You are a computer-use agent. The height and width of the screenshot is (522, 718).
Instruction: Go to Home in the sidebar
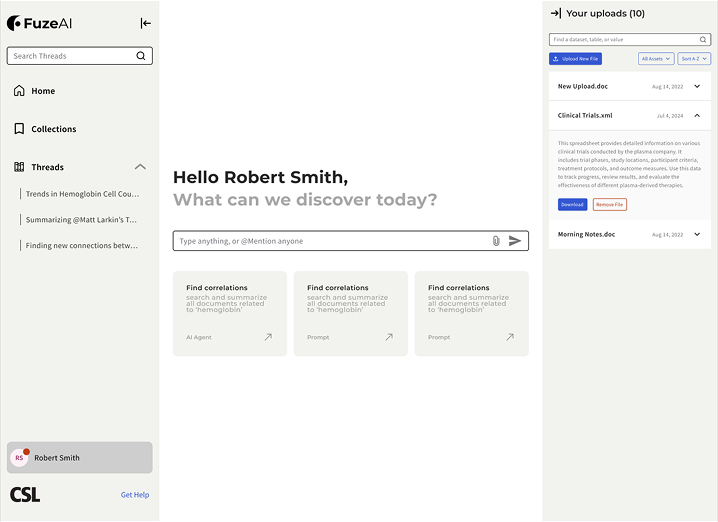tap(43, 91)
